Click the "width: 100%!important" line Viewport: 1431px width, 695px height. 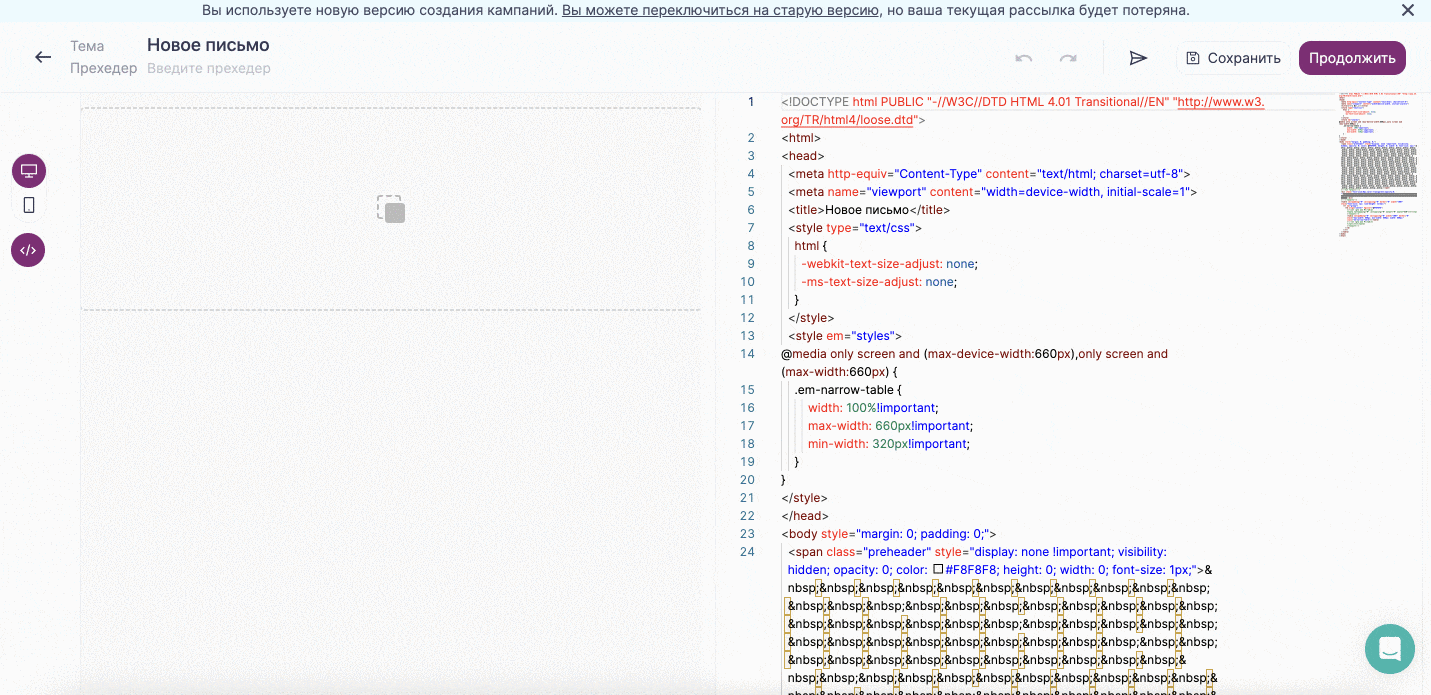click(x=874, y=408)
